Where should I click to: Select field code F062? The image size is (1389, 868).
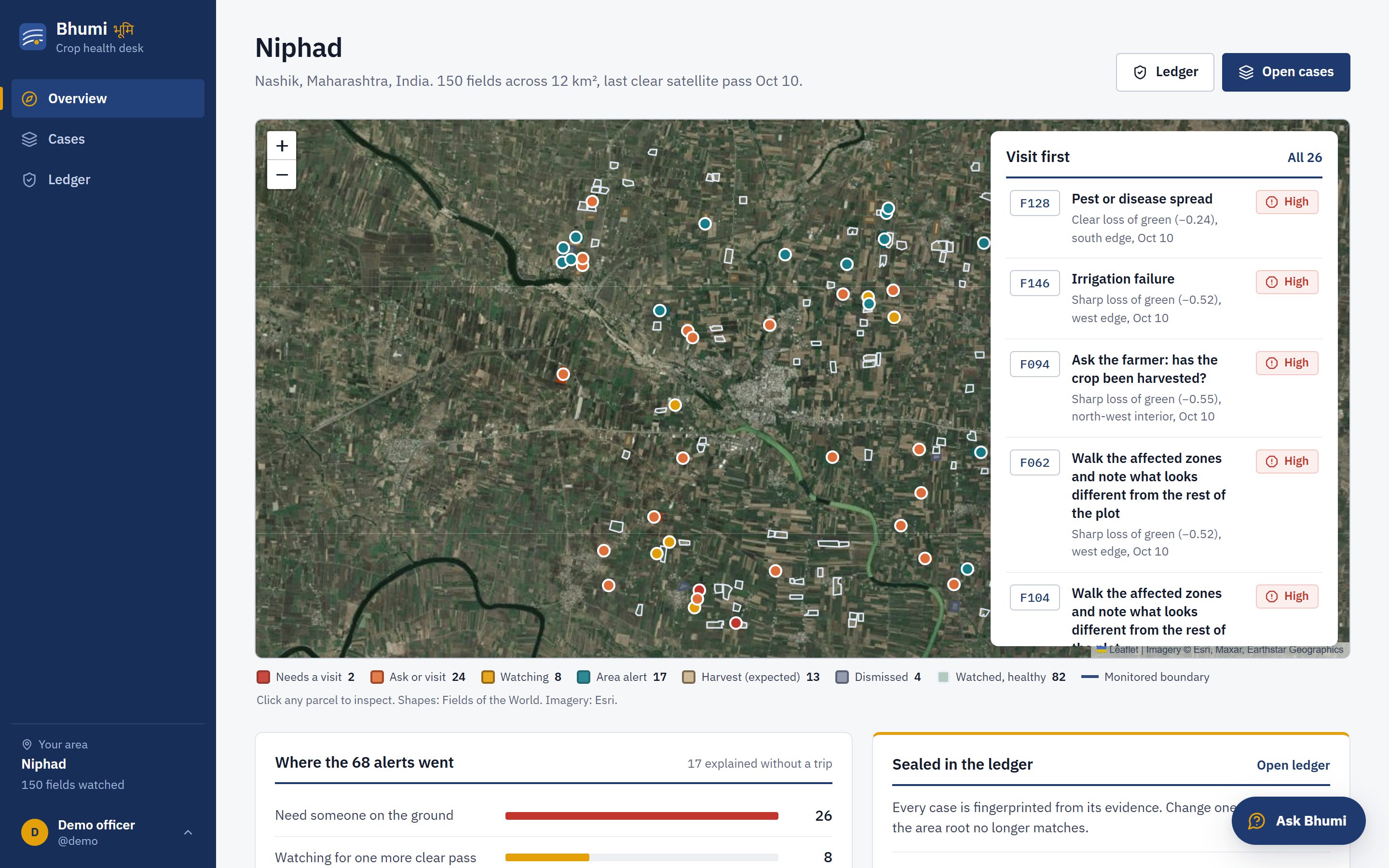(1035, 462)
